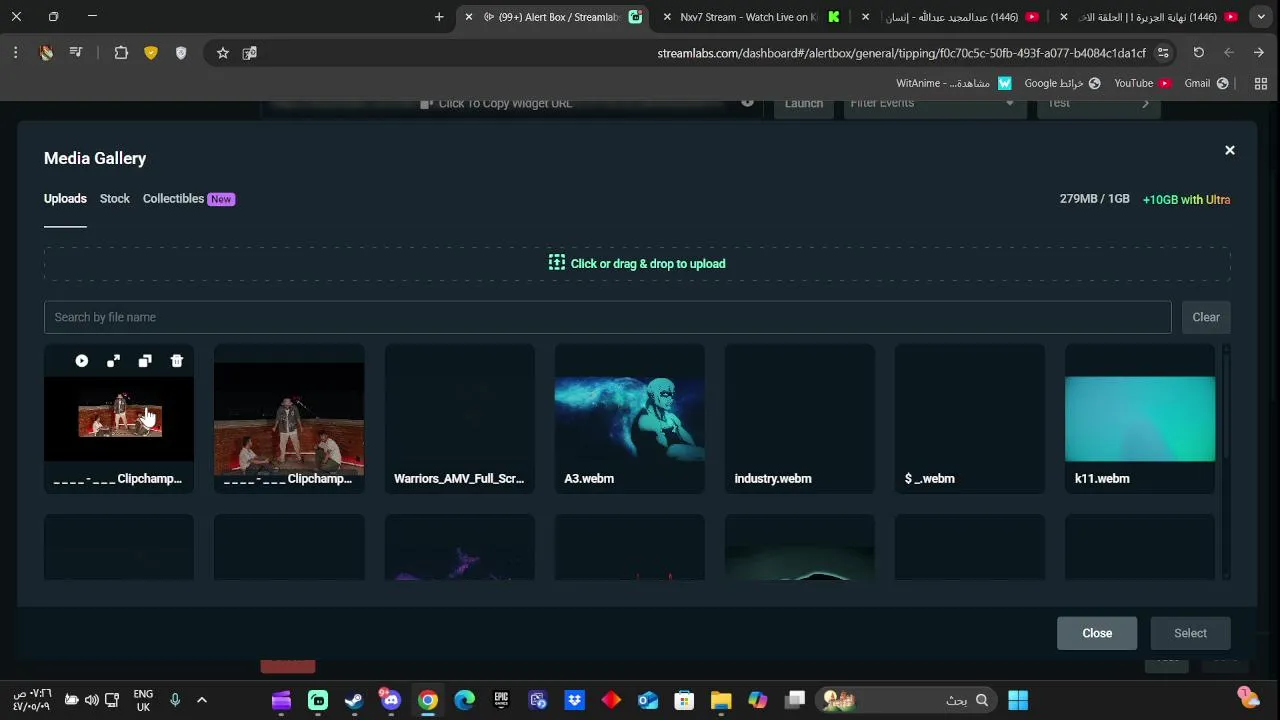Open Epic Games Launcher from taskbar
Viewport: 1280px width, 720px height.
pos(501,700)
